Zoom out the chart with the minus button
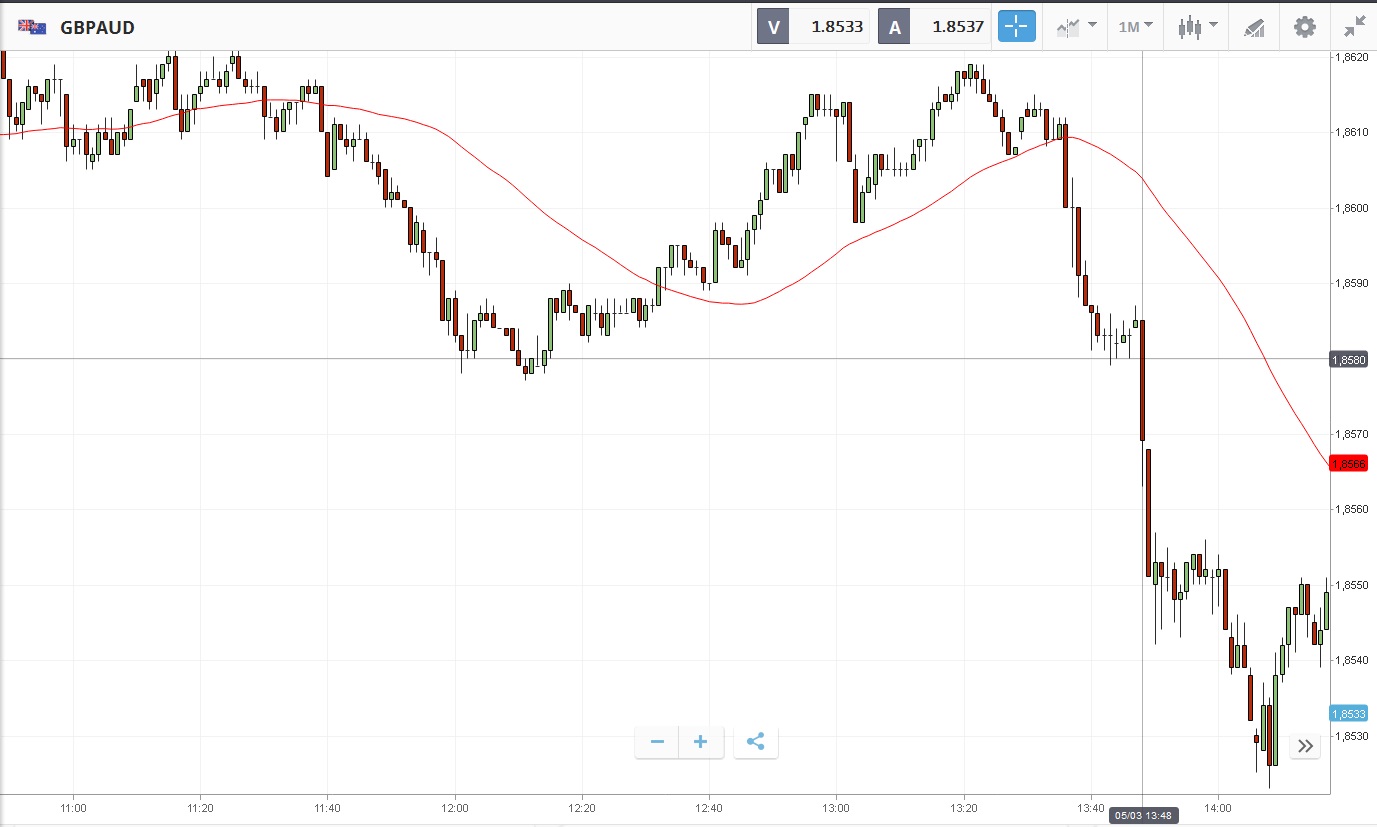1377x827 pixels. (x=657, y=742)
